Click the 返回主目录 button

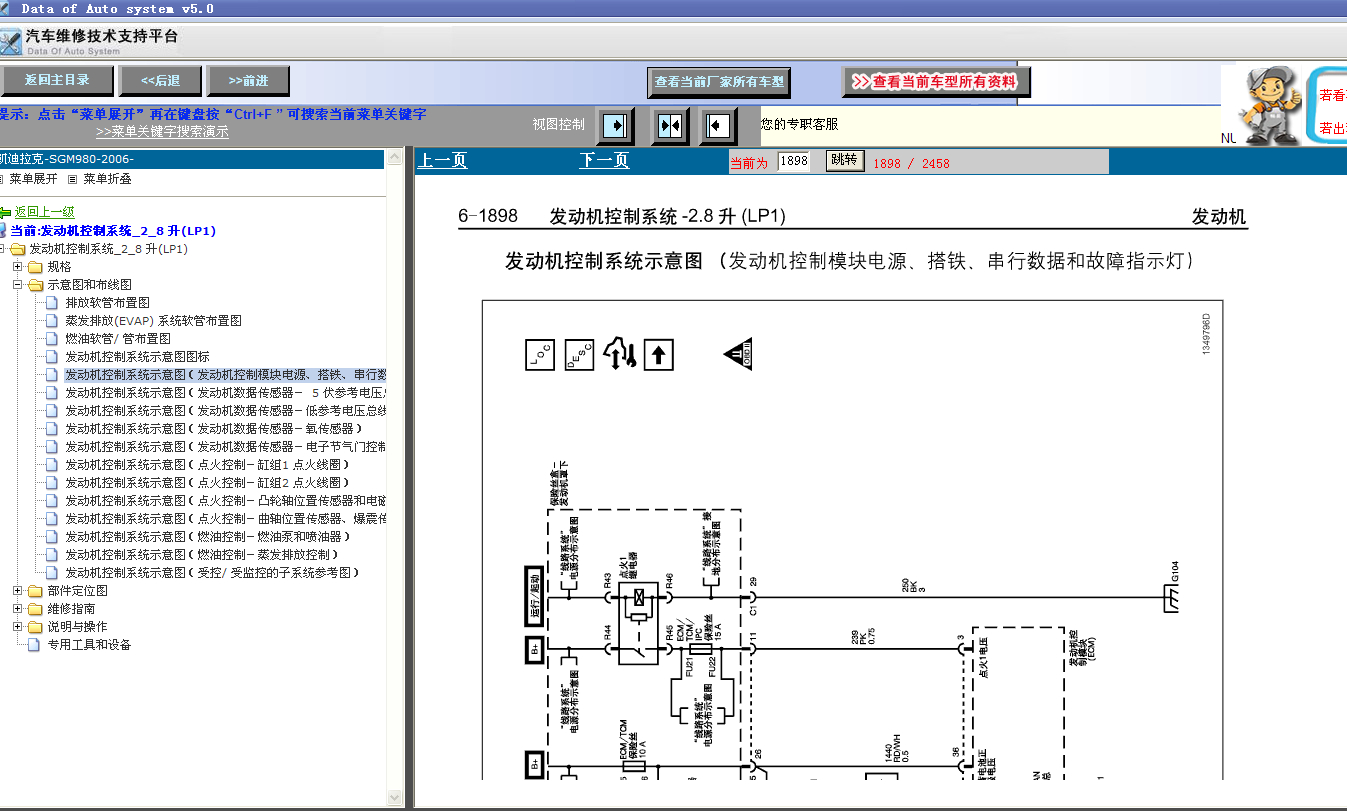point(57,81)
